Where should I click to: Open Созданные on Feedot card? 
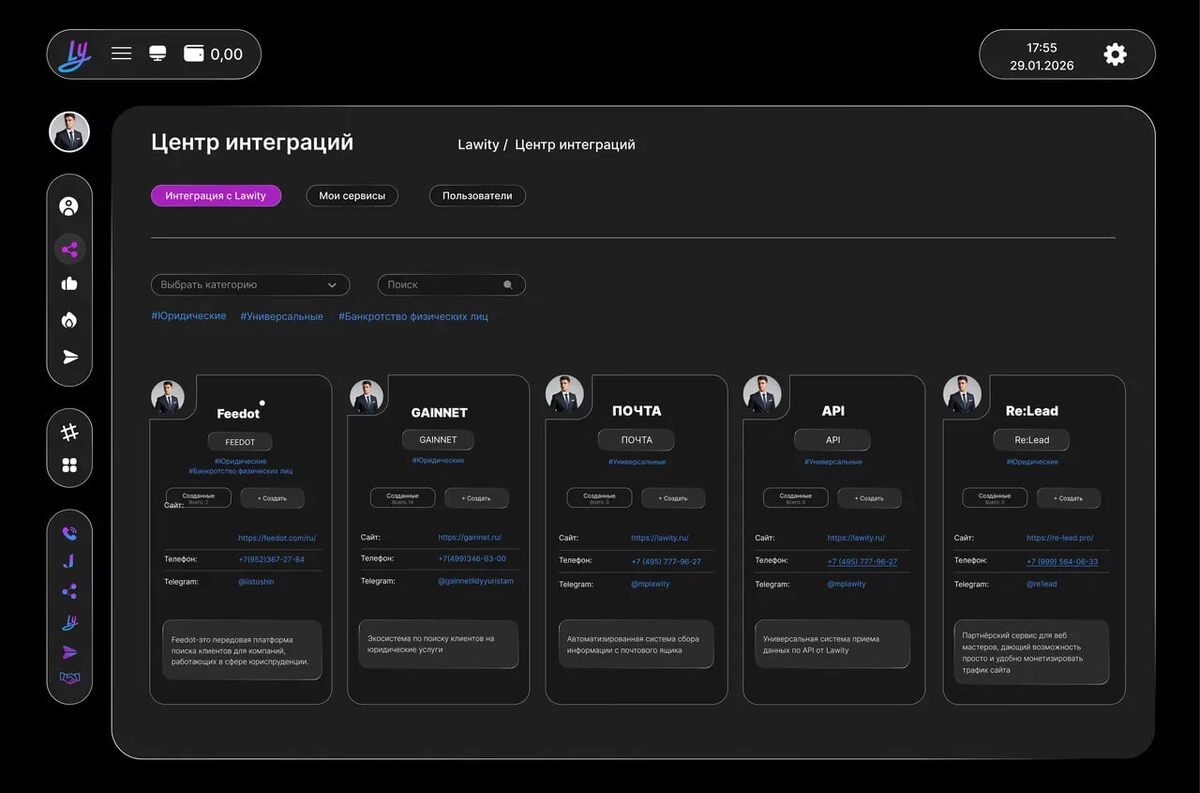pyautogui.click(x=199, y=498)
